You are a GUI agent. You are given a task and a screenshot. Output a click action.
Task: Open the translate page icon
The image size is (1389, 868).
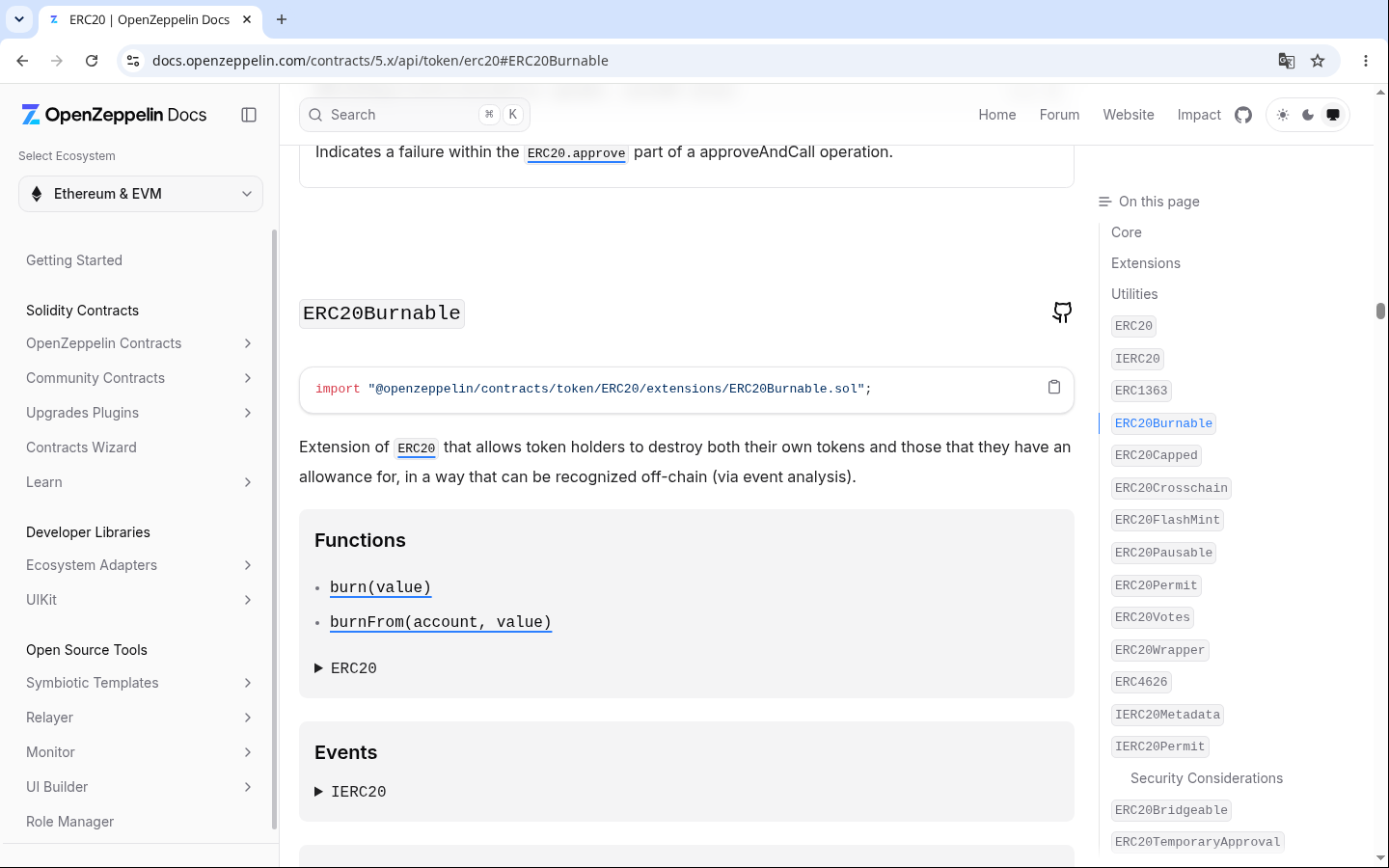1287,61
